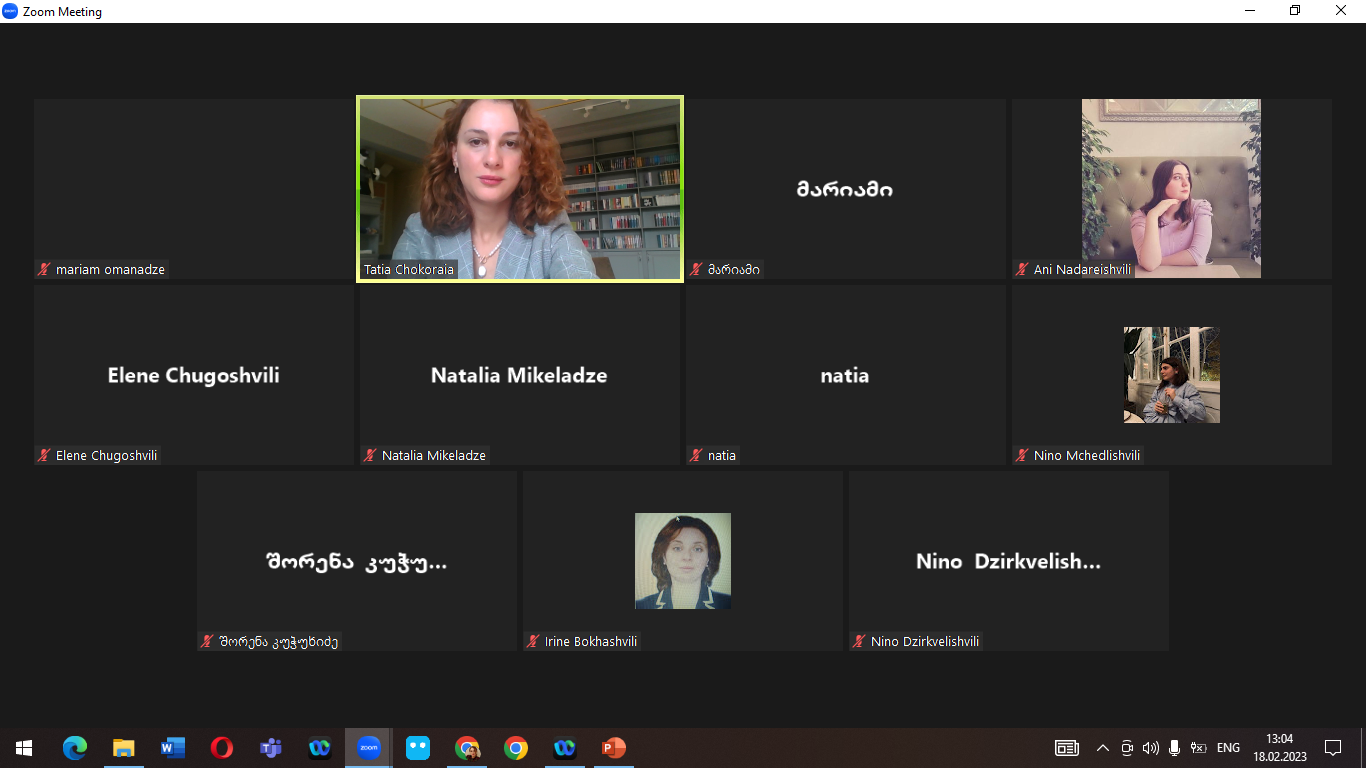Click microphone-in-use tray icon
The image size is (1366, 768).
[x=1175, y=748]
